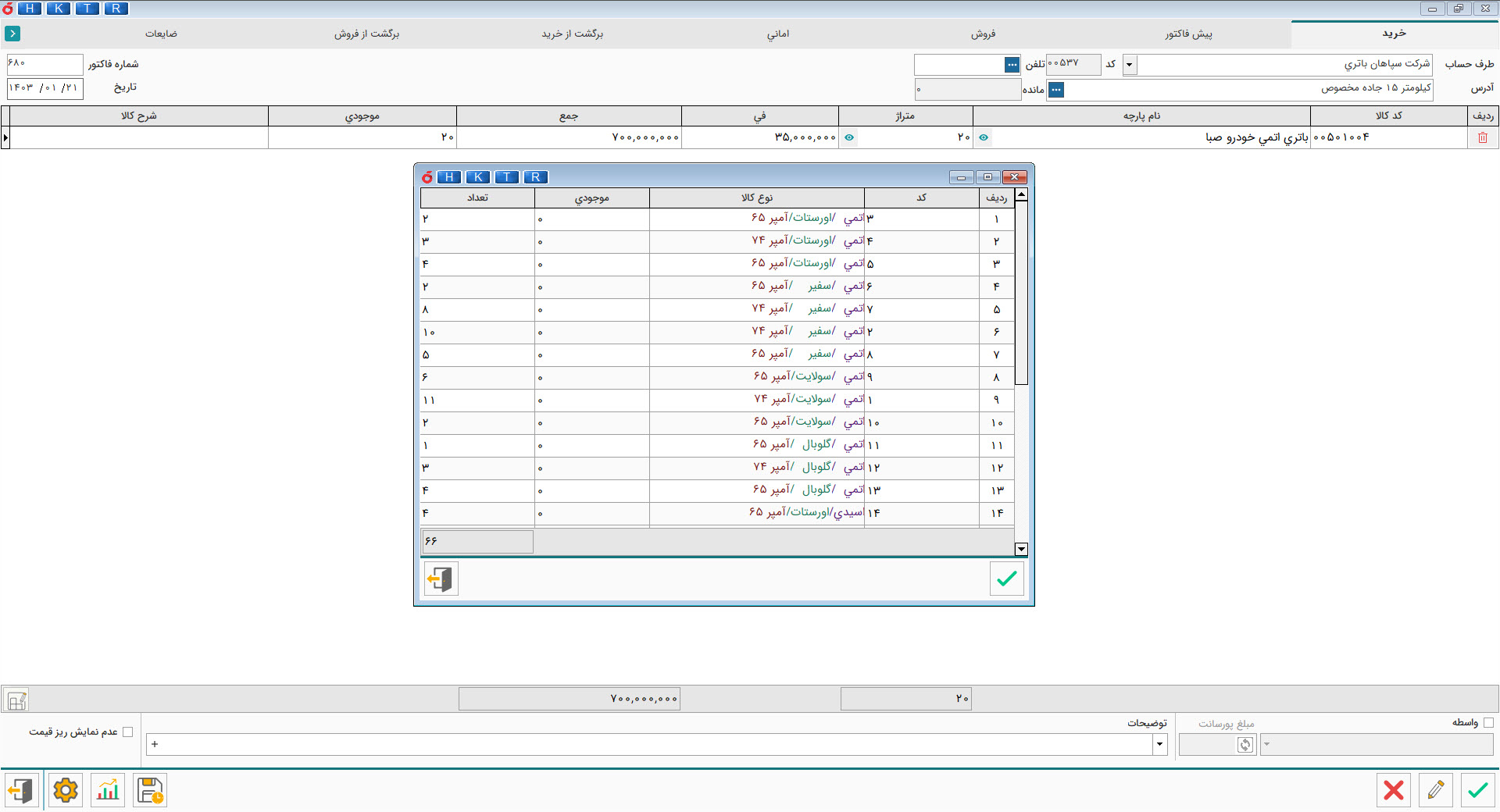Click the pencil edit icon in the bottom bar
The width and height of the screenshot is (1500, 812).
click(x=1436, y=790)
